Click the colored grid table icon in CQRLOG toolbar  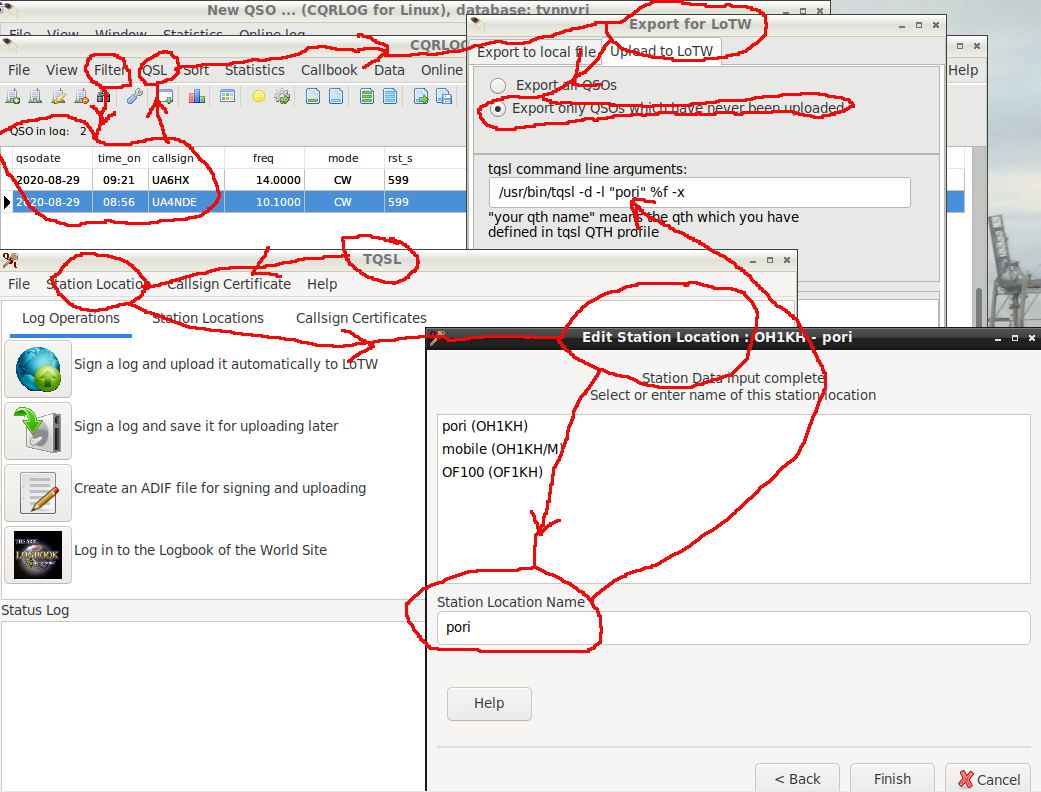point(227,97)
